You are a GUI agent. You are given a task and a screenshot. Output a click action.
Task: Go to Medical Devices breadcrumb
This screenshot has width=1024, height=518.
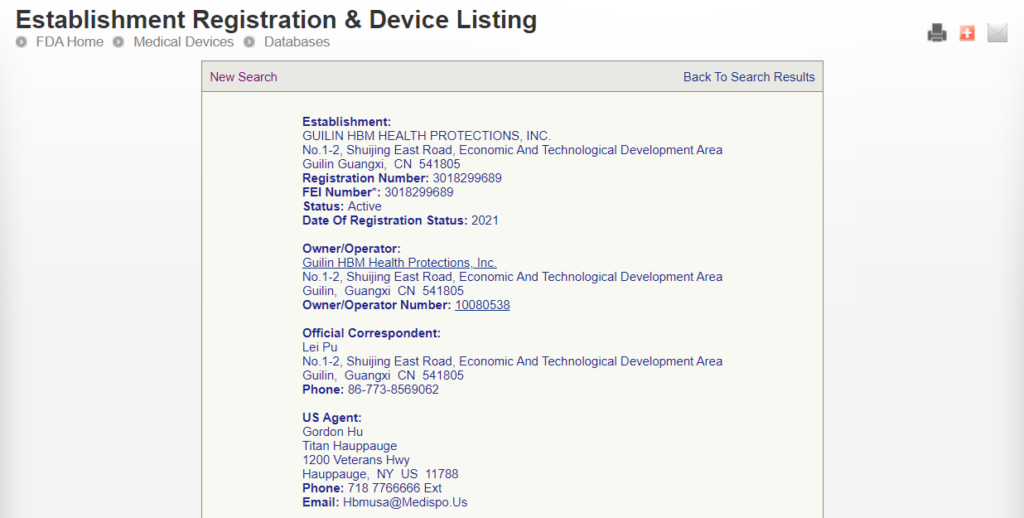[x=184, y=42]
